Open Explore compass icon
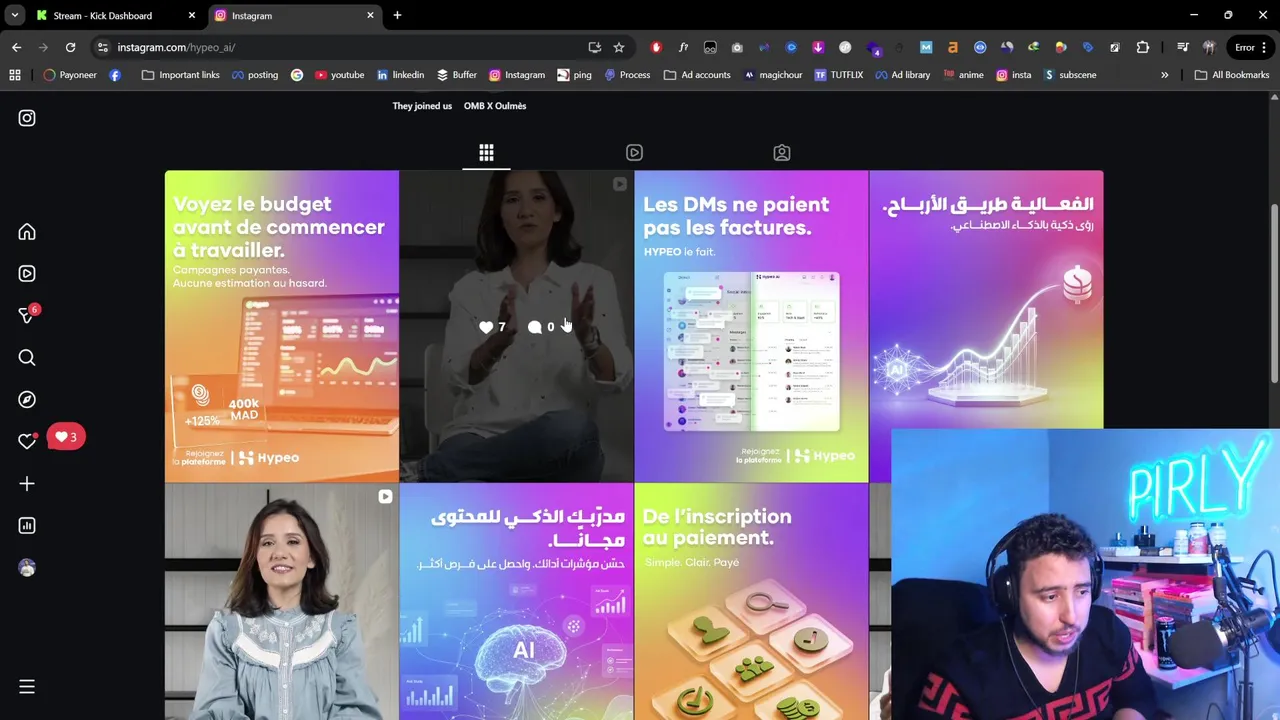Image resolution: width=1280 pixels, height=720 pixels. (x=27, y=400)
